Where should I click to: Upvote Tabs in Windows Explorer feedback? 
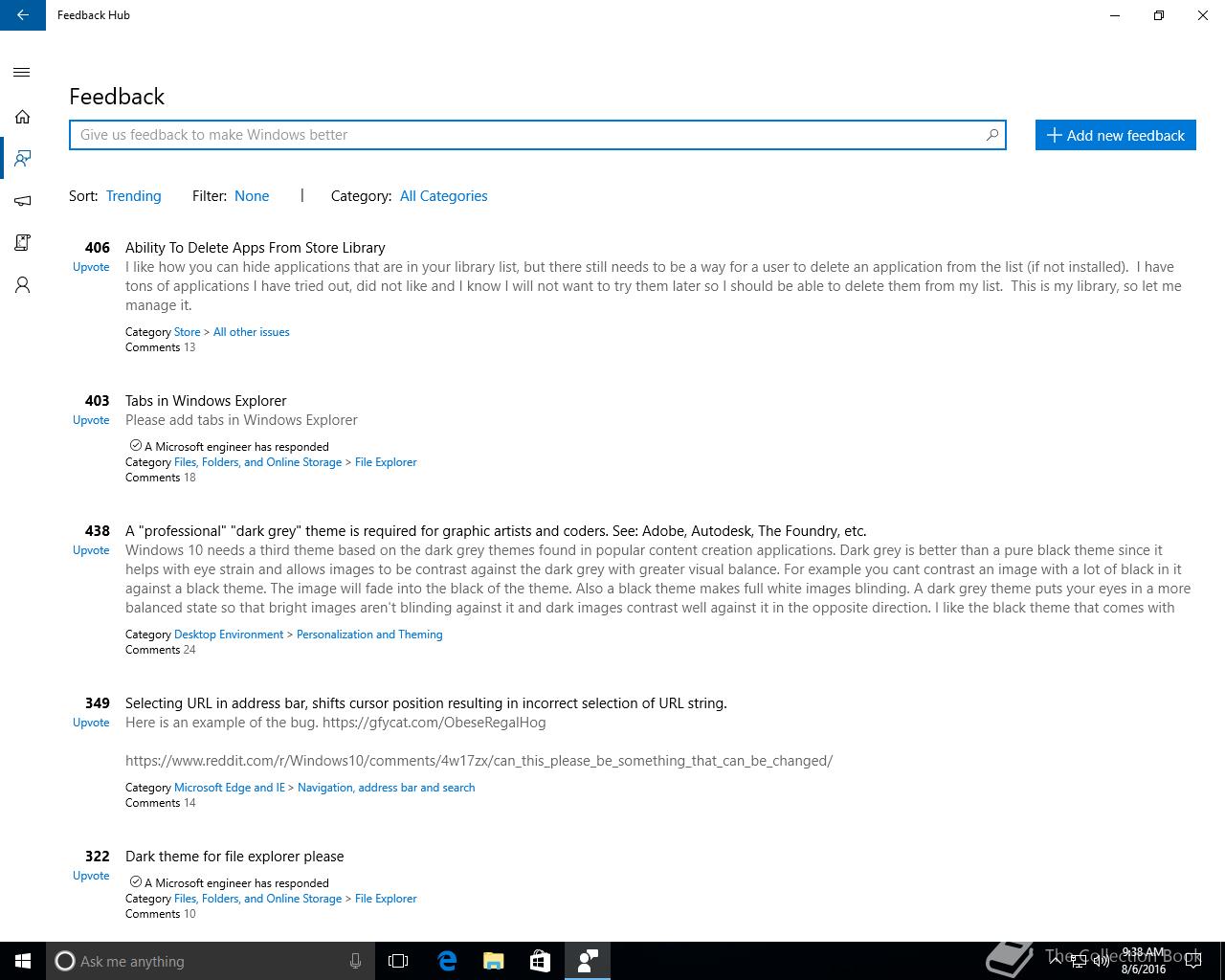(x=91, y=420)
